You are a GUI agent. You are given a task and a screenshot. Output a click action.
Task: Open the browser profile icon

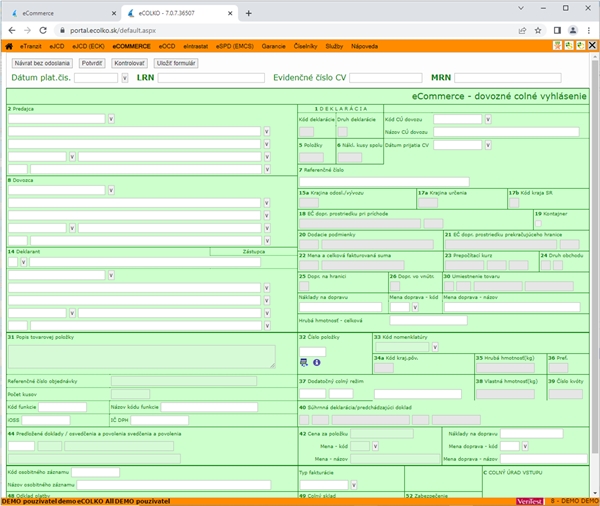point(573,30)
